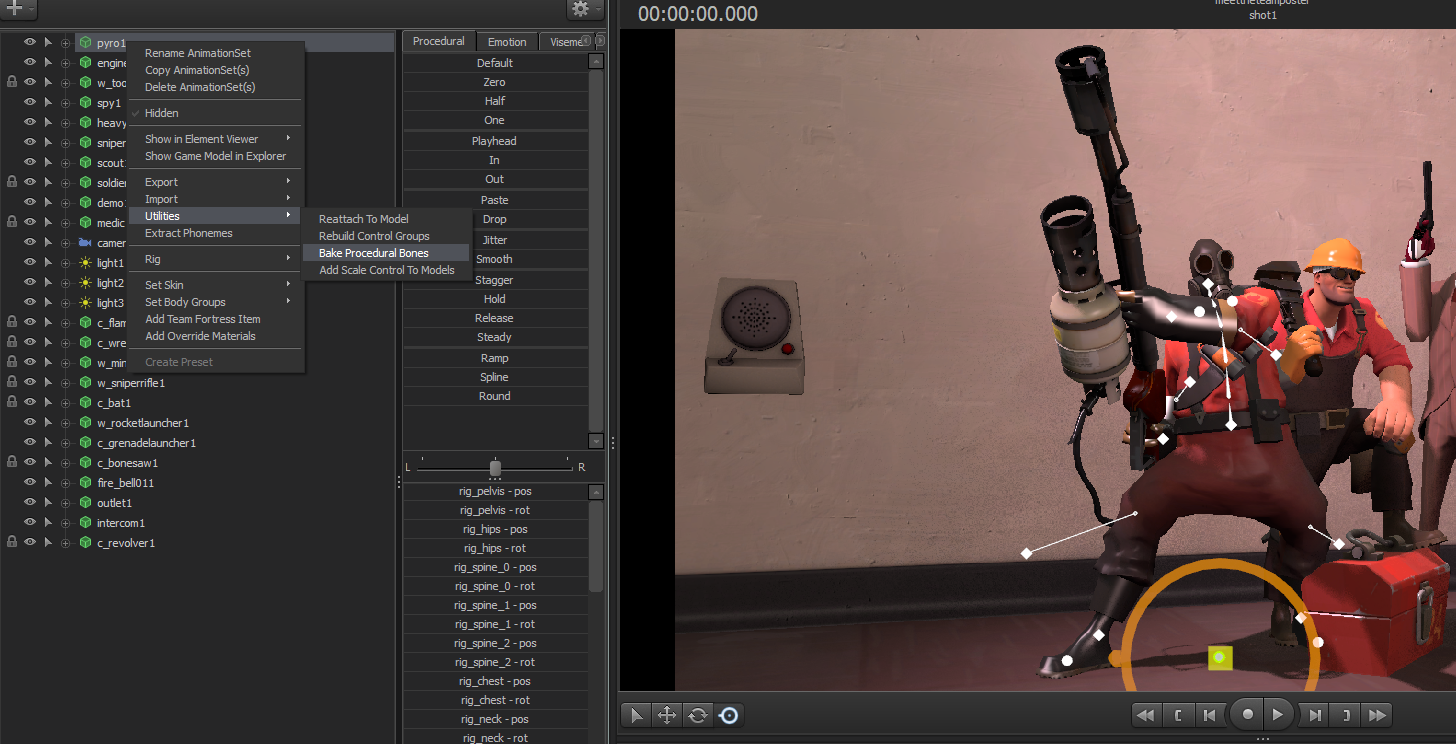
Task: Toggle the camera row's eye icon
Action: click(x=30, y=243)
